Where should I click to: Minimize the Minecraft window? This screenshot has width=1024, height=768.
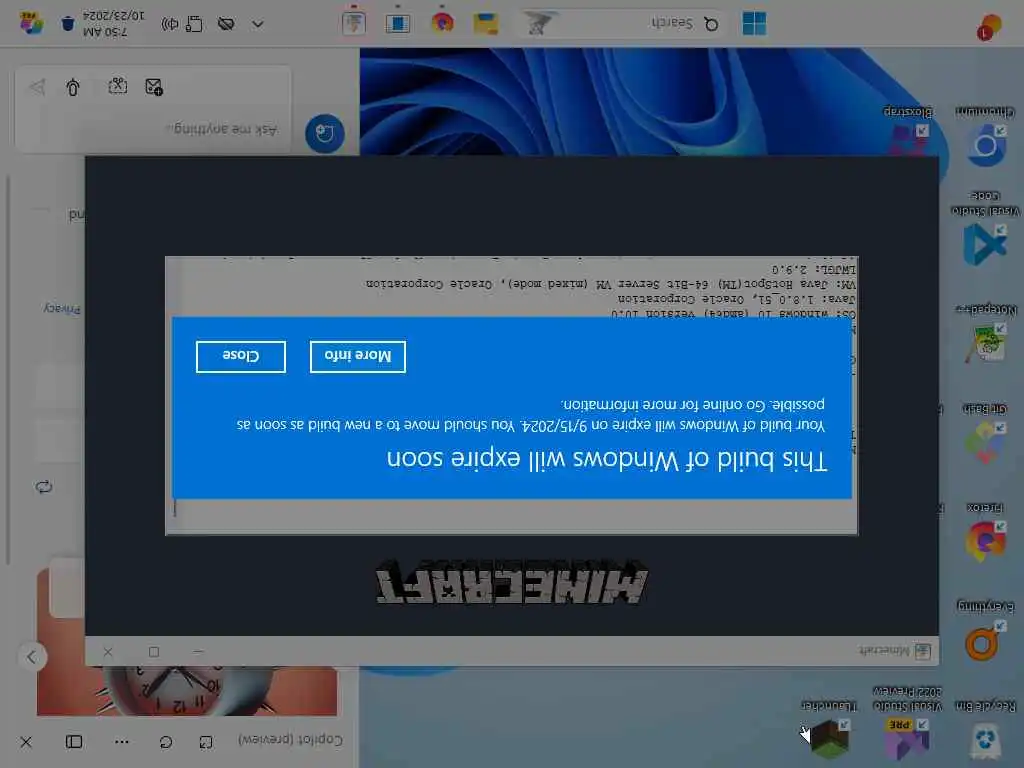point(198,652)
